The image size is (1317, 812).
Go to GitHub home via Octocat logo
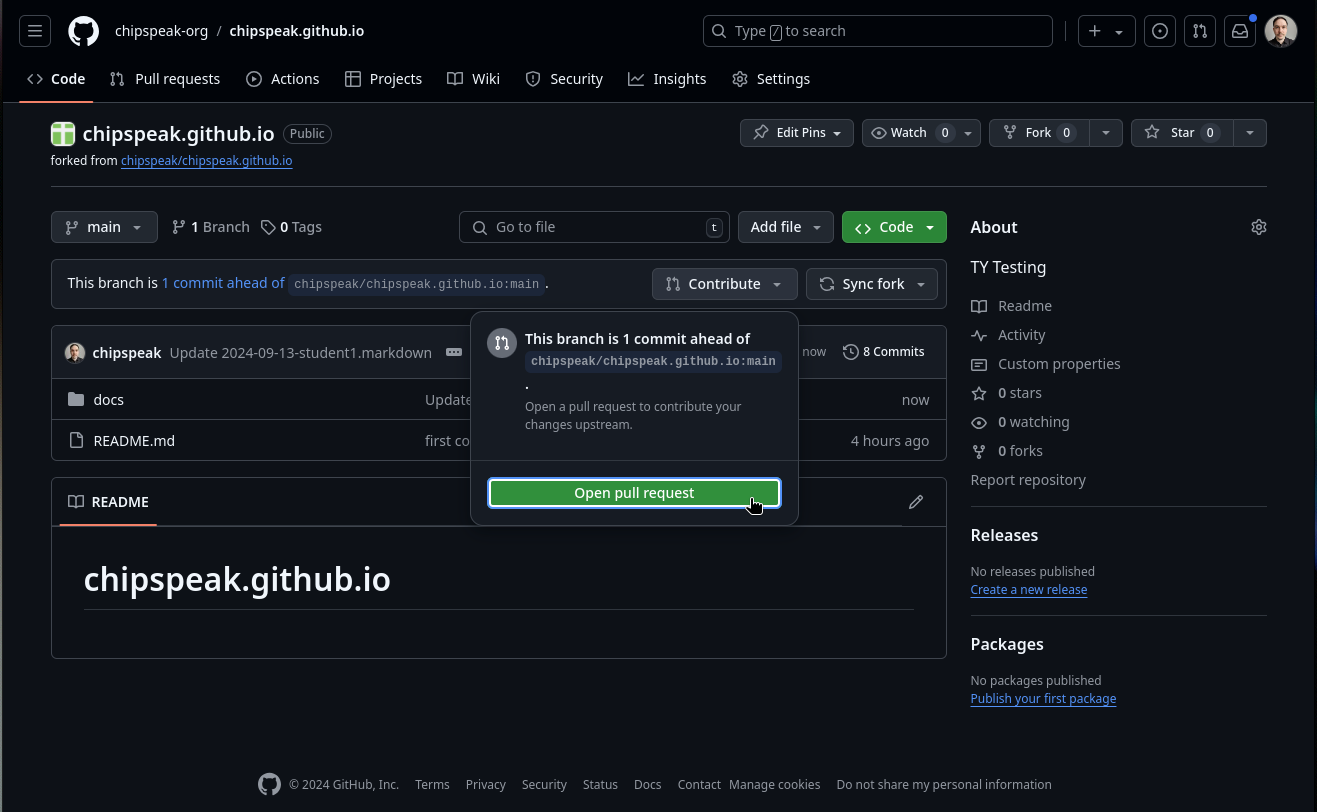(84, 31)
